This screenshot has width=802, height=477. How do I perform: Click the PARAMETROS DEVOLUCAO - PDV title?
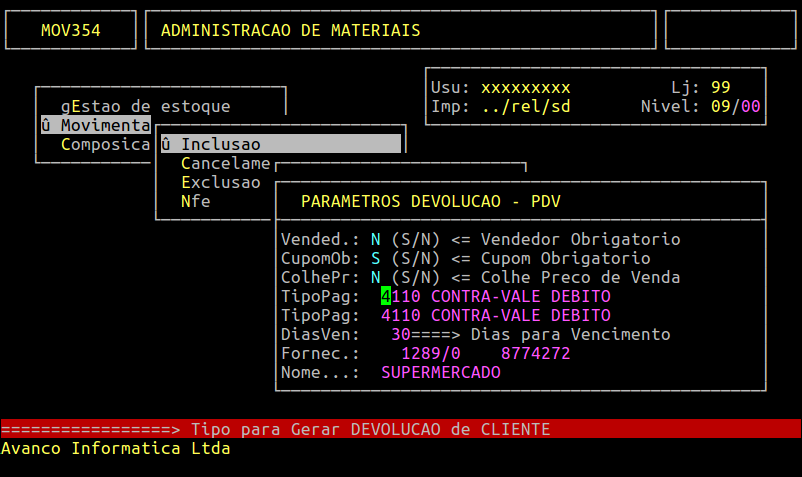click(x=431, y=201)
